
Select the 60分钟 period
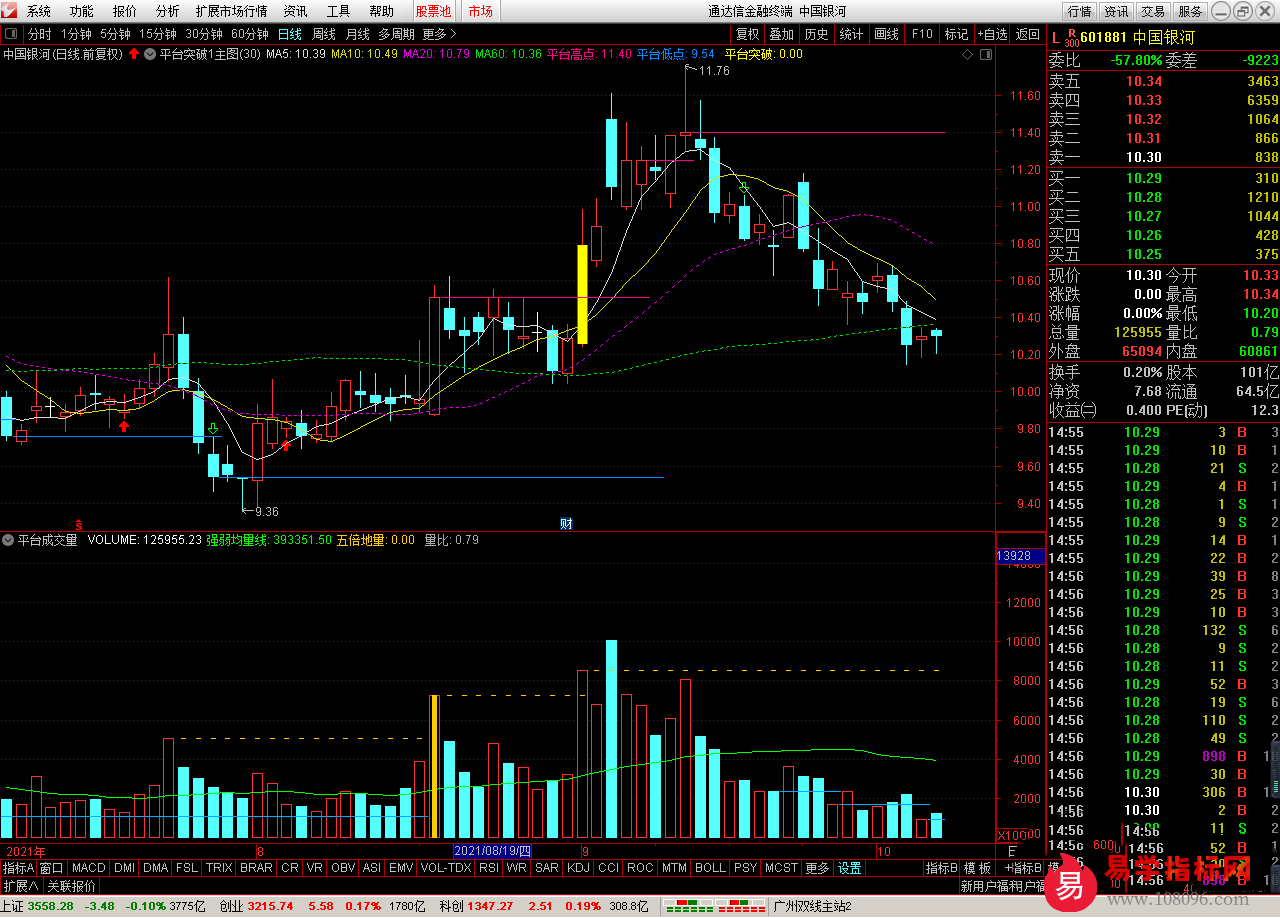click(250, 34)
